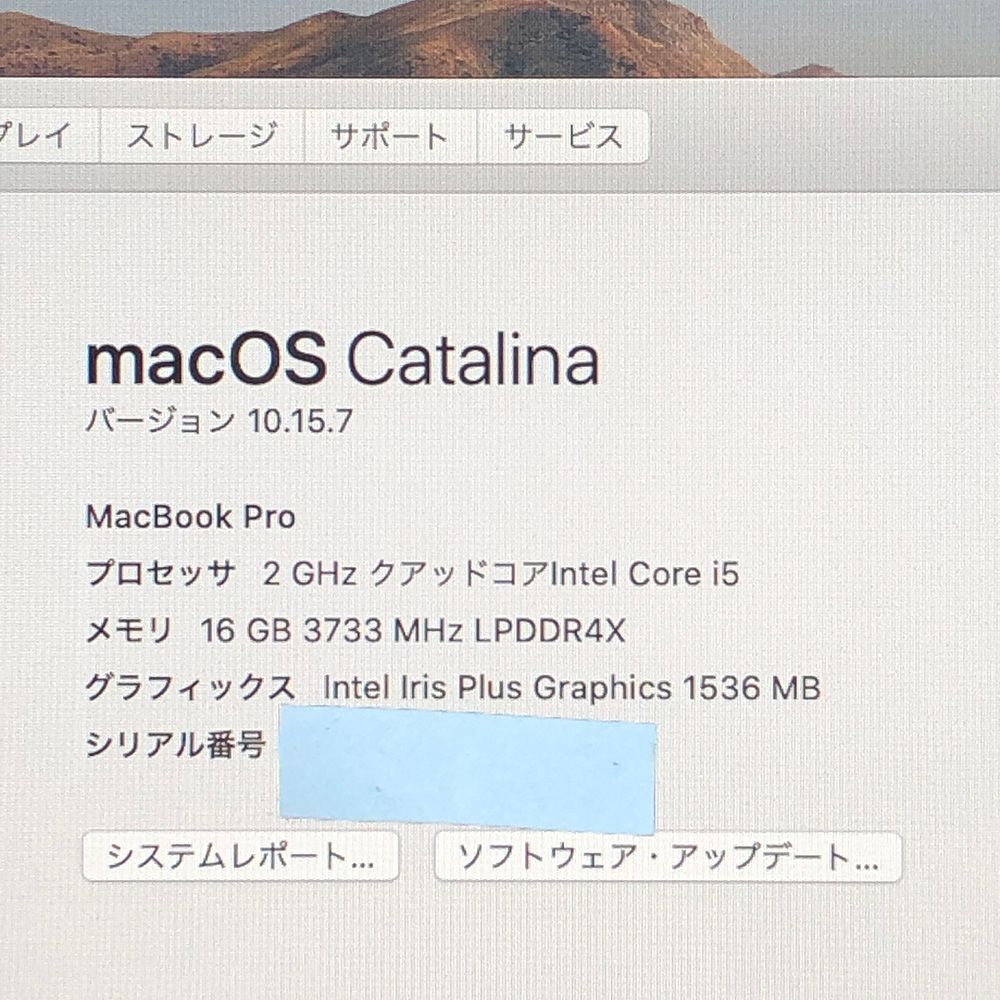This screenshot has height=1000, width=1000.
Task: Click the desert mountain desktop wallpaper
Action: click(x=500, y=37)
